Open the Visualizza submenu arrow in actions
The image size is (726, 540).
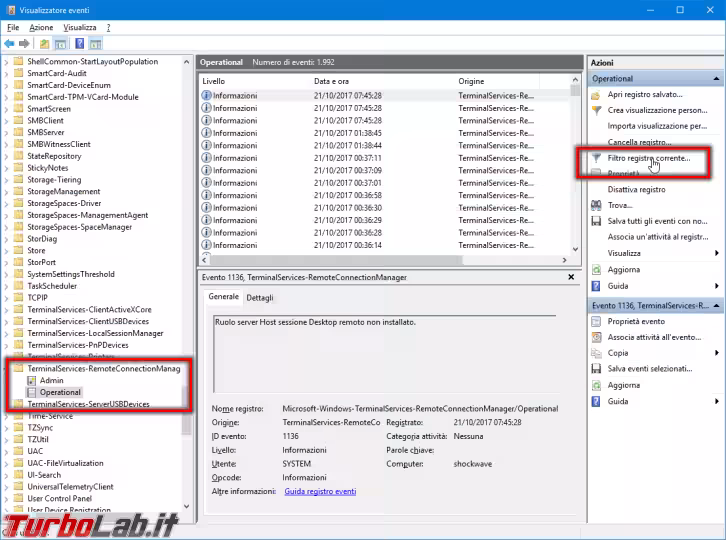tap(717, 253)
